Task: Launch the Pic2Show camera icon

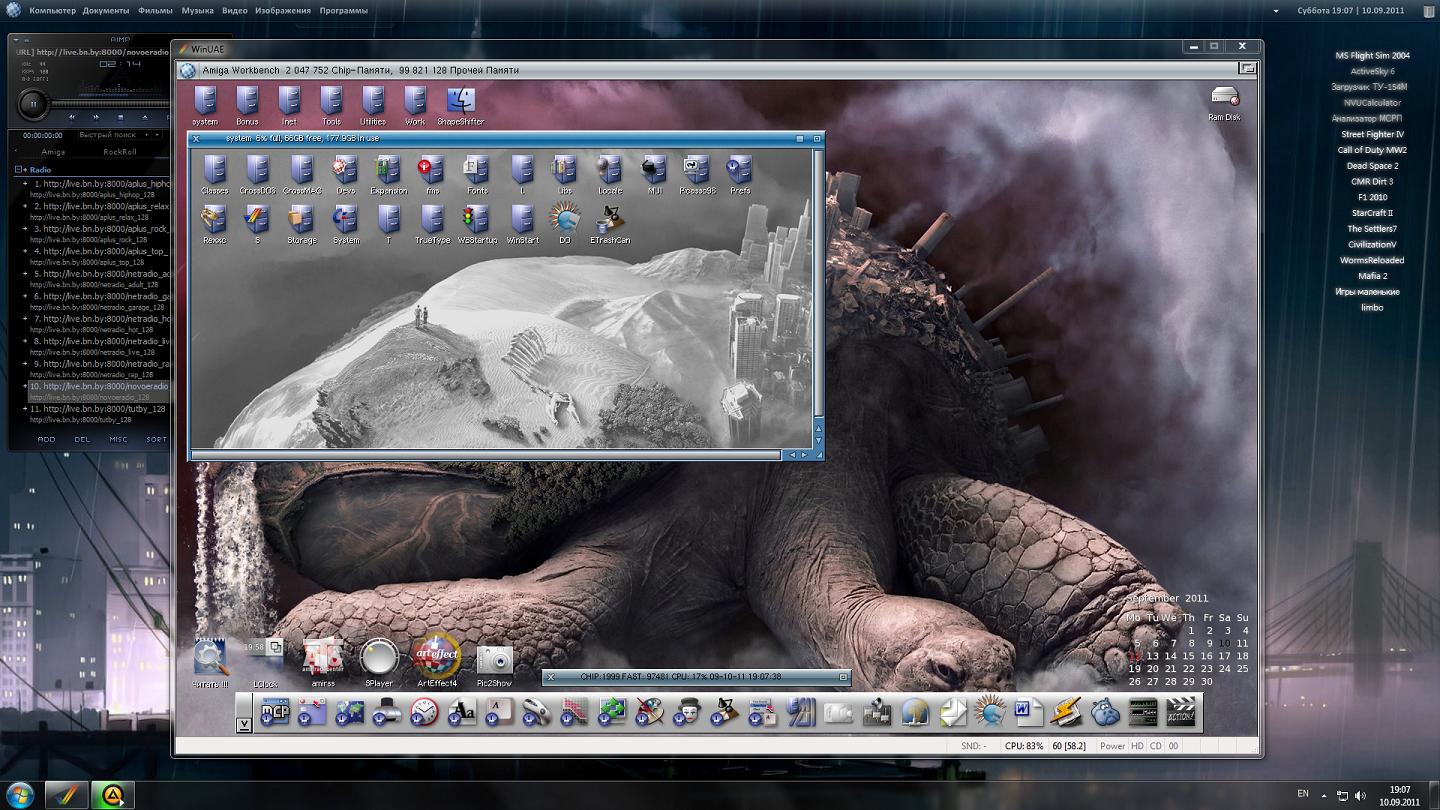Action: (x=494, y=664)
